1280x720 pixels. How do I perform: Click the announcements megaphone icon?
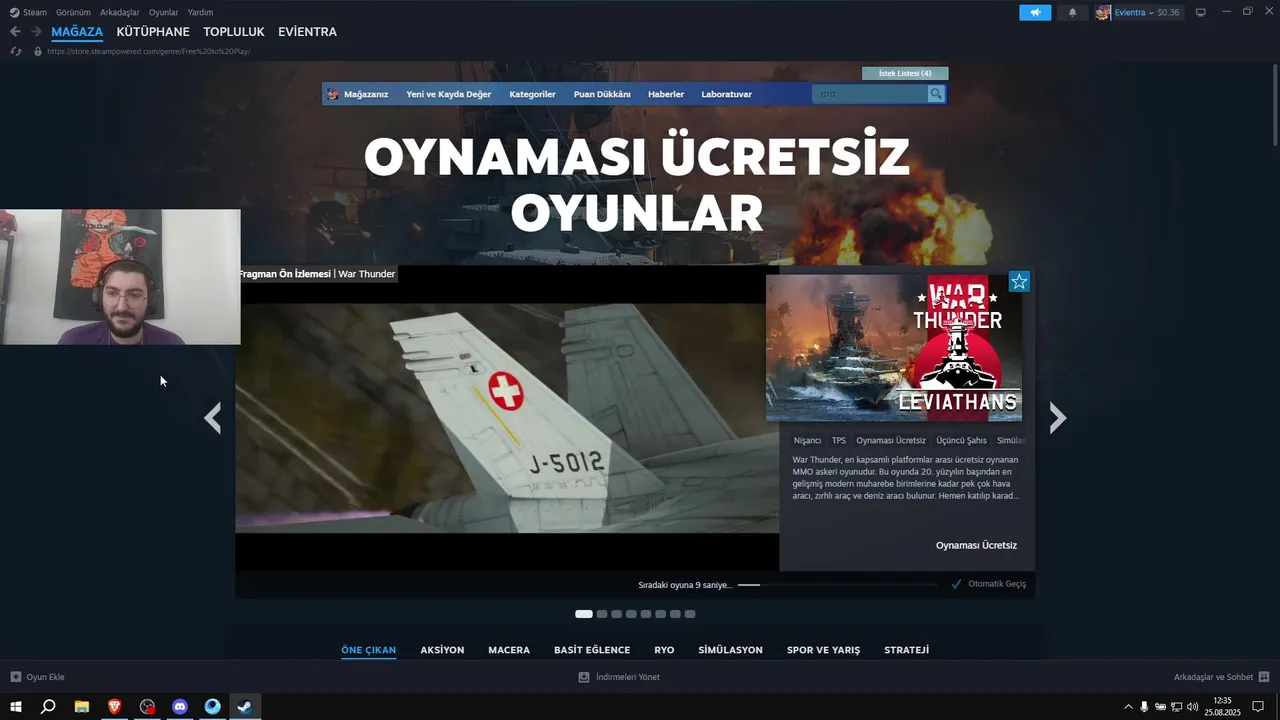(1035, 12)
